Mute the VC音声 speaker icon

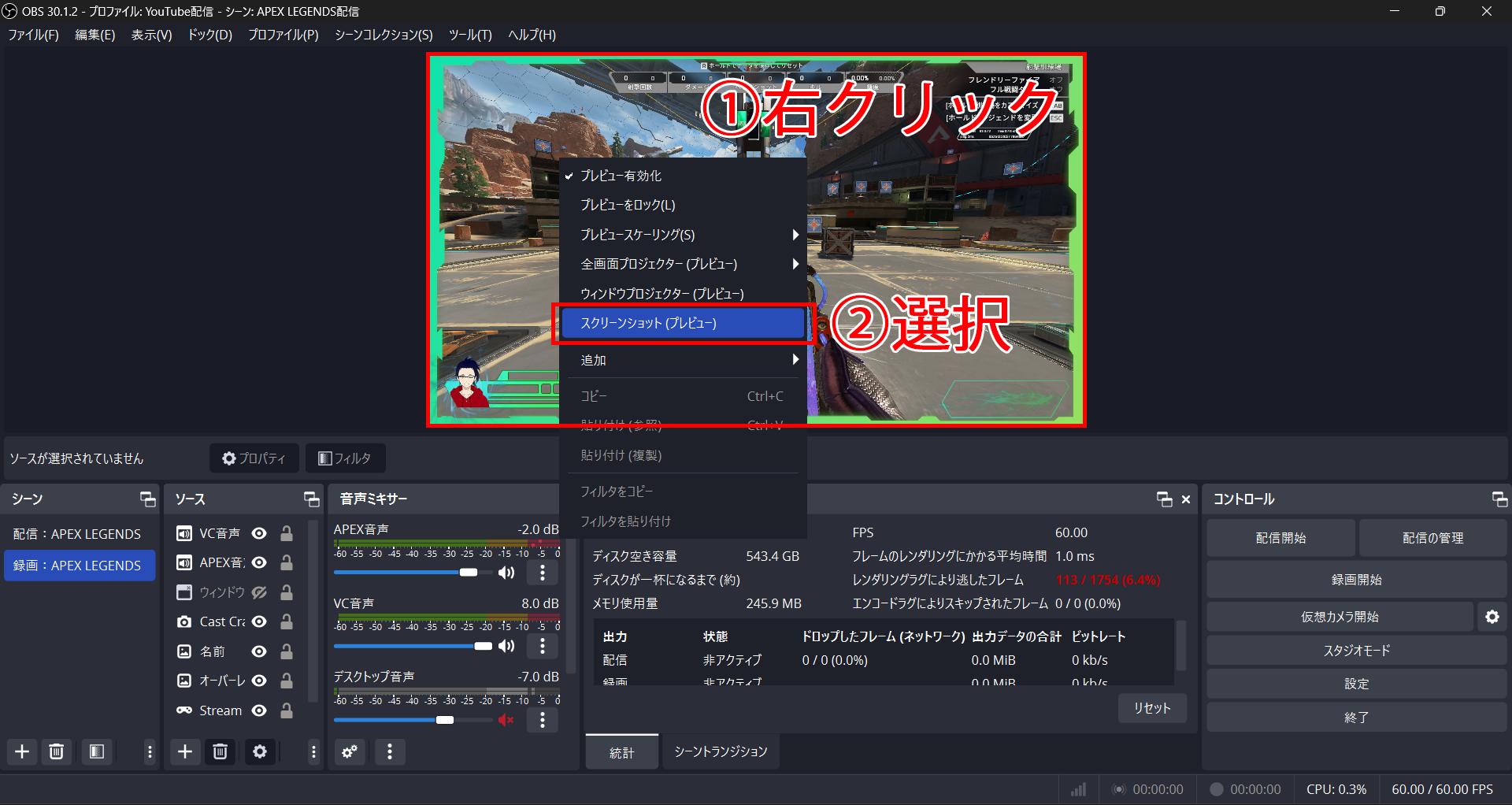point(506,646)
